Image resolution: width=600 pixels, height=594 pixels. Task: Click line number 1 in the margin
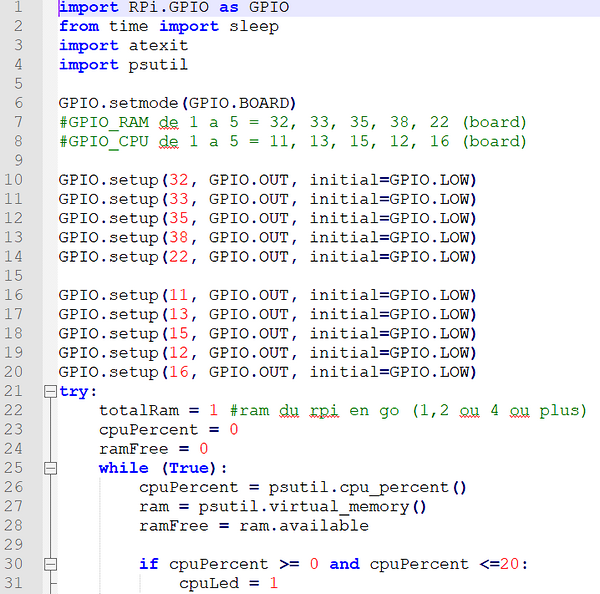(x=18, y=7)
